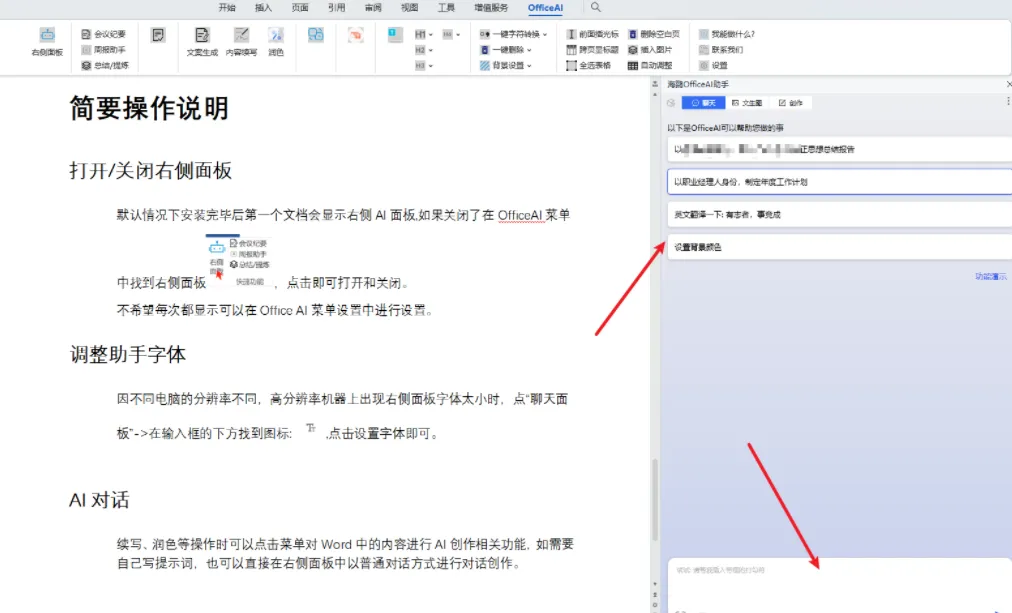Click heading 打开/关闭右侧面板
This screenshot has width=1012, height=613.
pyautogui.click(x=150, y=171)
